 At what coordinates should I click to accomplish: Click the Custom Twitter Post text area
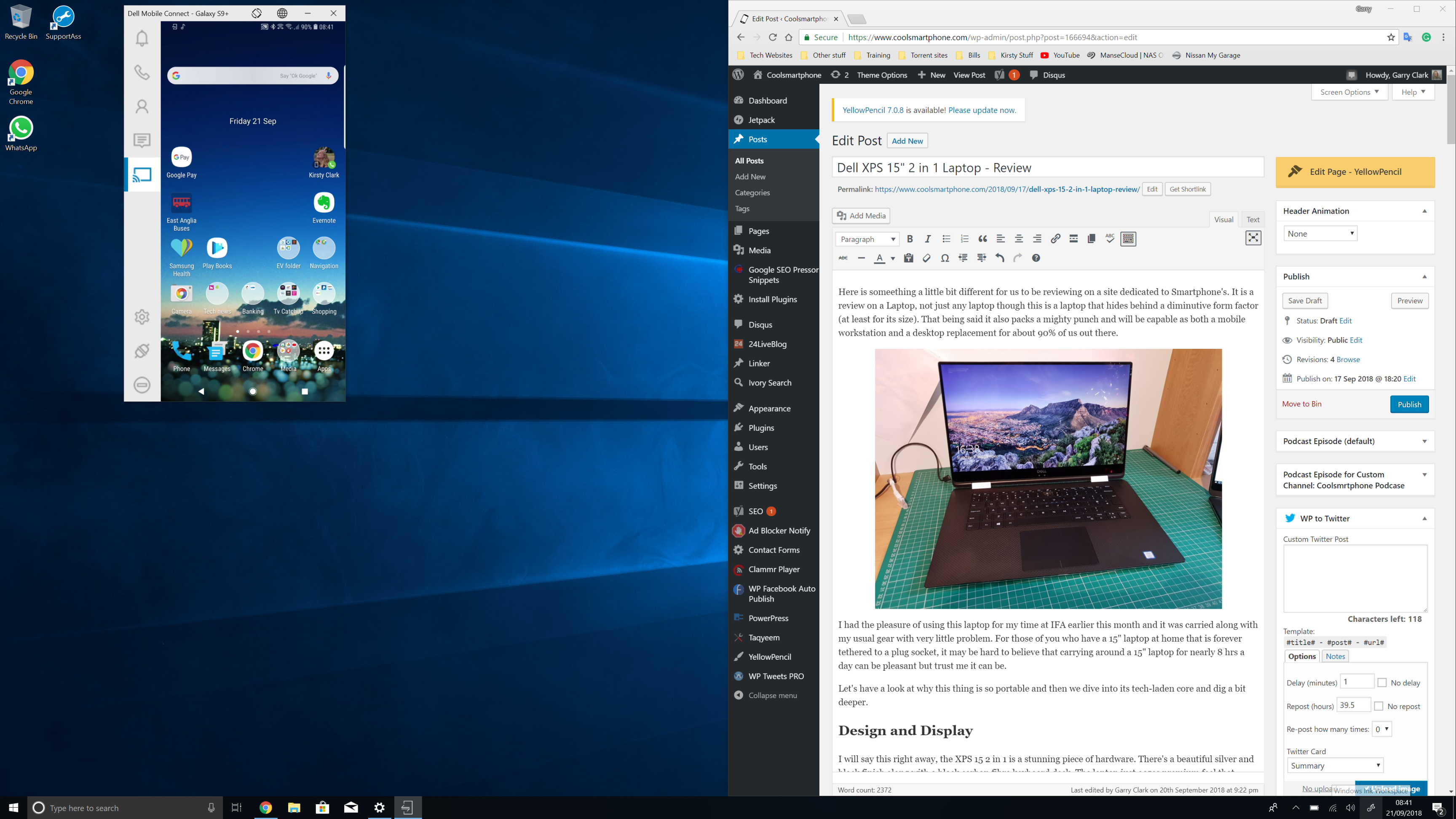pos(1355,578)
